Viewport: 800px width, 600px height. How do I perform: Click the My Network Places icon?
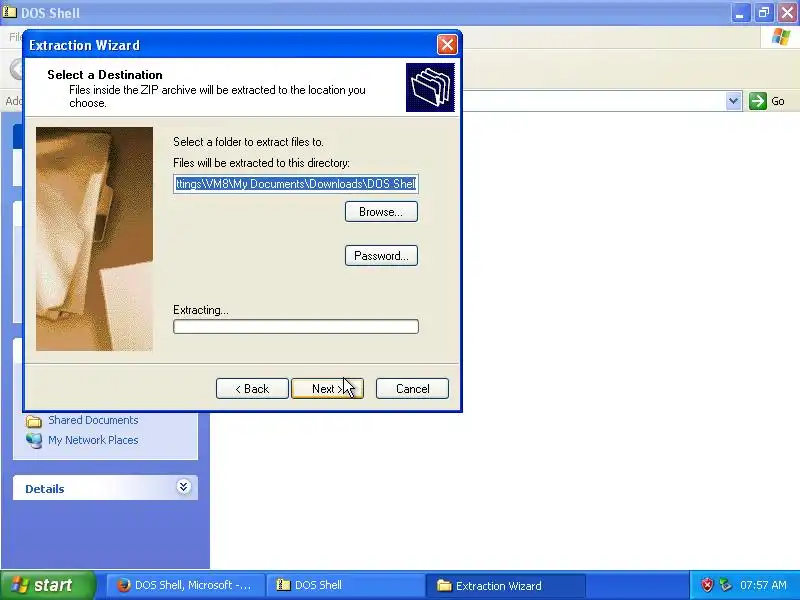click(34, 440)
